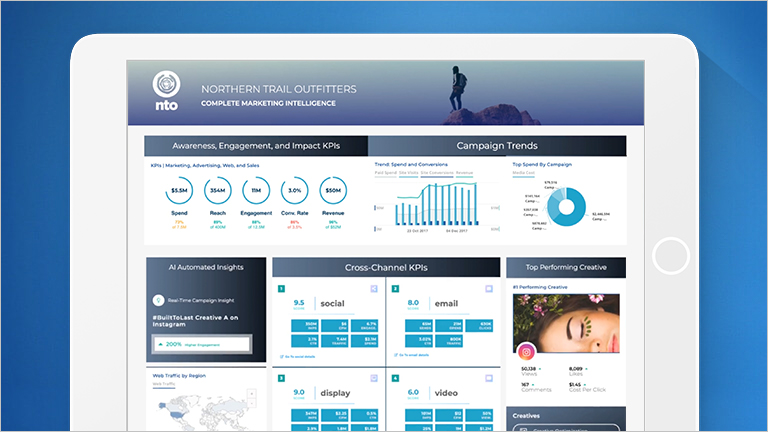Click the video 181M impressions tile
Screen dimensions: 768x432
[419, 415]
